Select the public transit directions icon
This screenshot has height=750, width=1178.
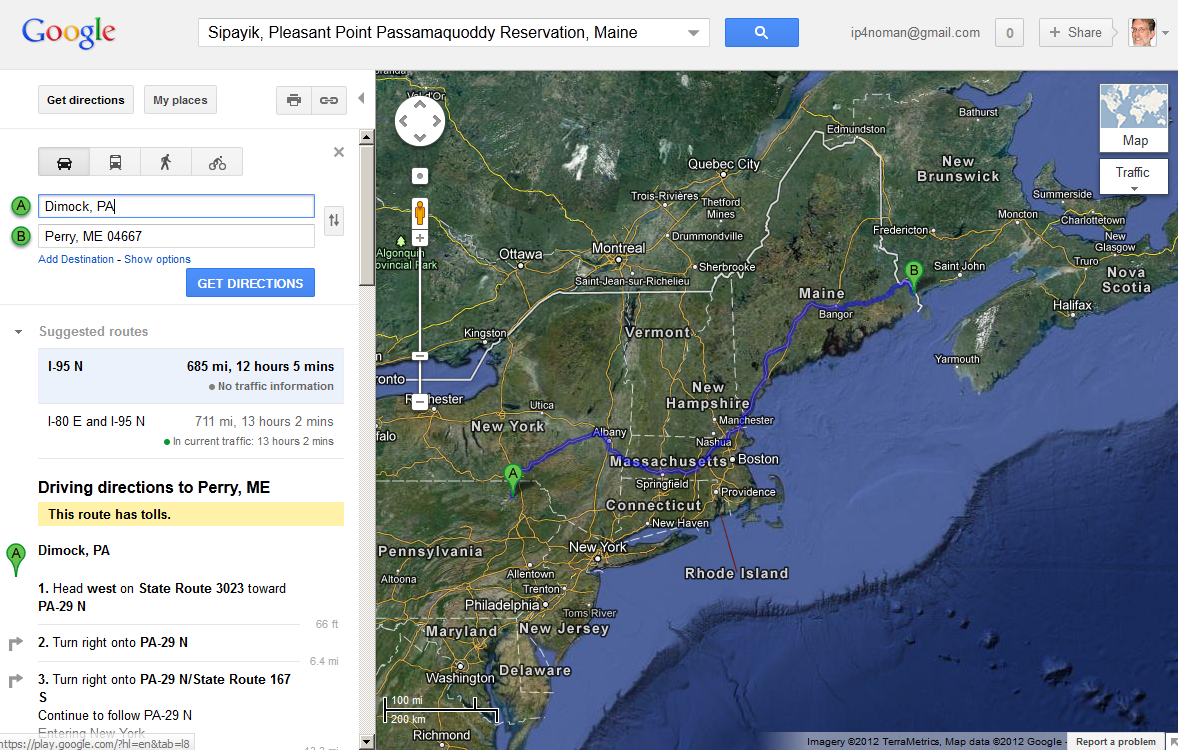[114, 161]
